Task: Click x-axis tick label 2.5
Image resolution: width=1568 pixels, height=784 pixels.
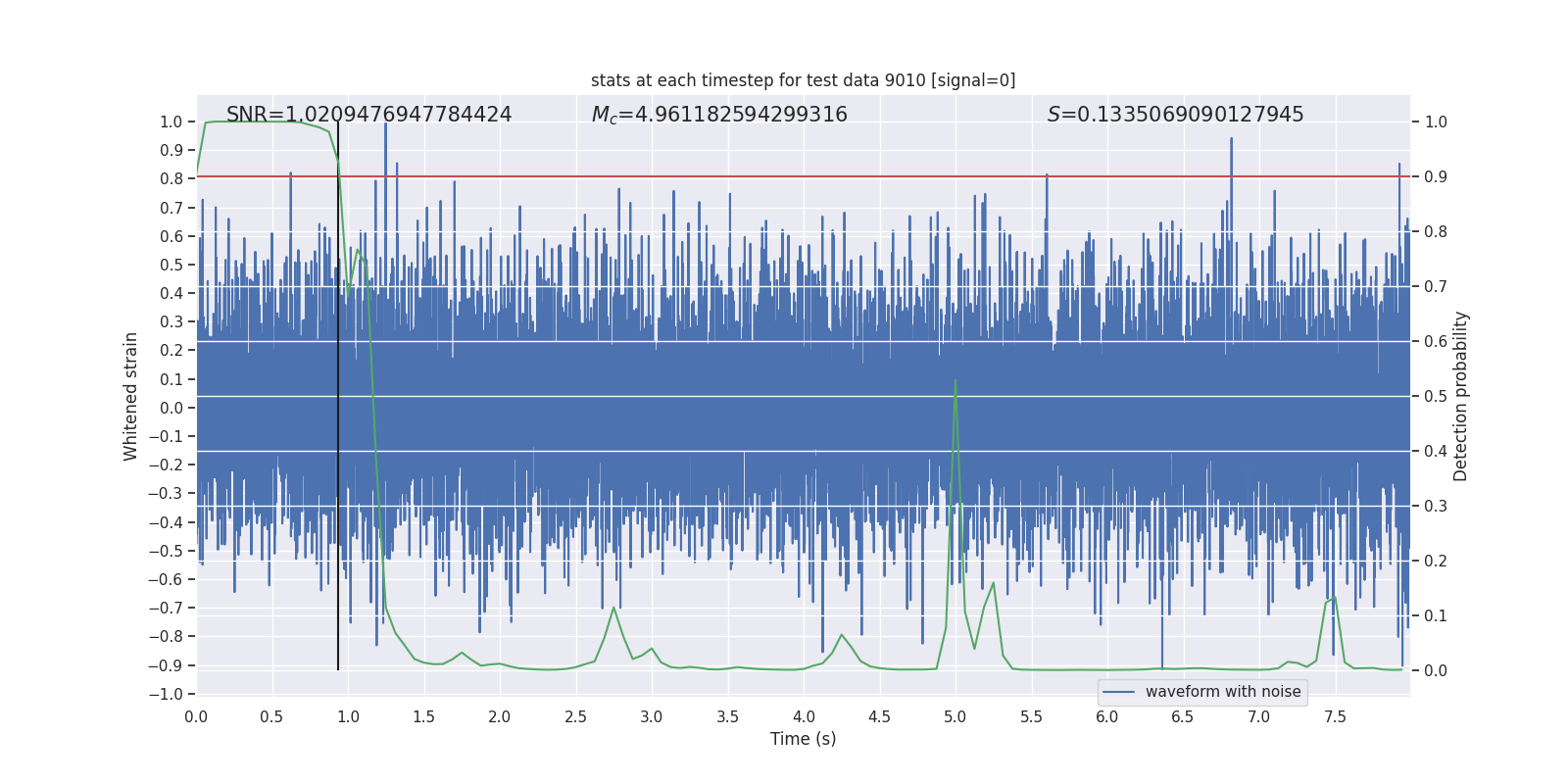Action: coord(575,716)
